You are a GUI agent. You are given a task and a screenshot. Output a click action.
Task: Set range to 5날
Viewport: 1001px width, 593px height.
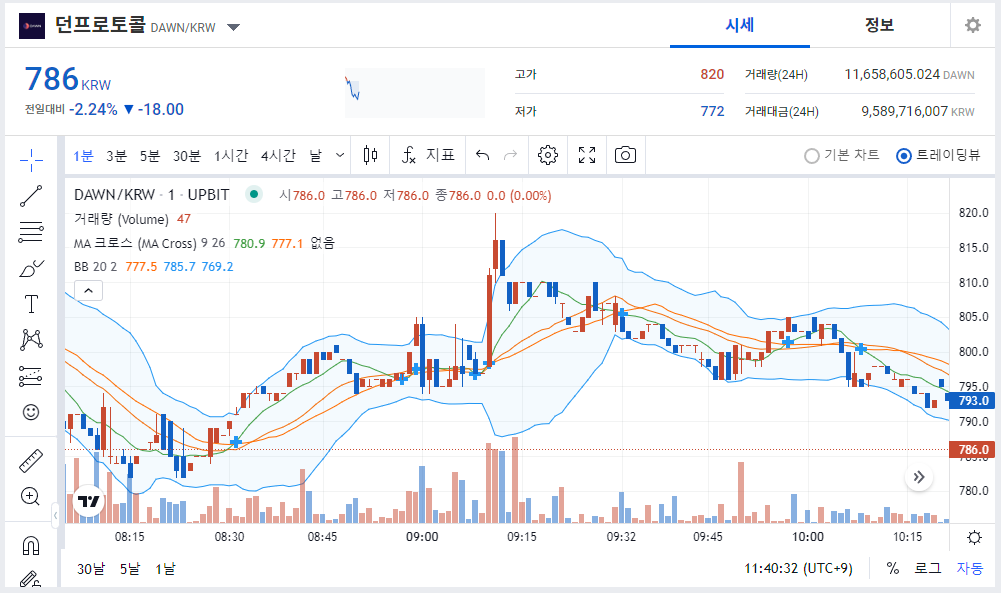point(130,569)
